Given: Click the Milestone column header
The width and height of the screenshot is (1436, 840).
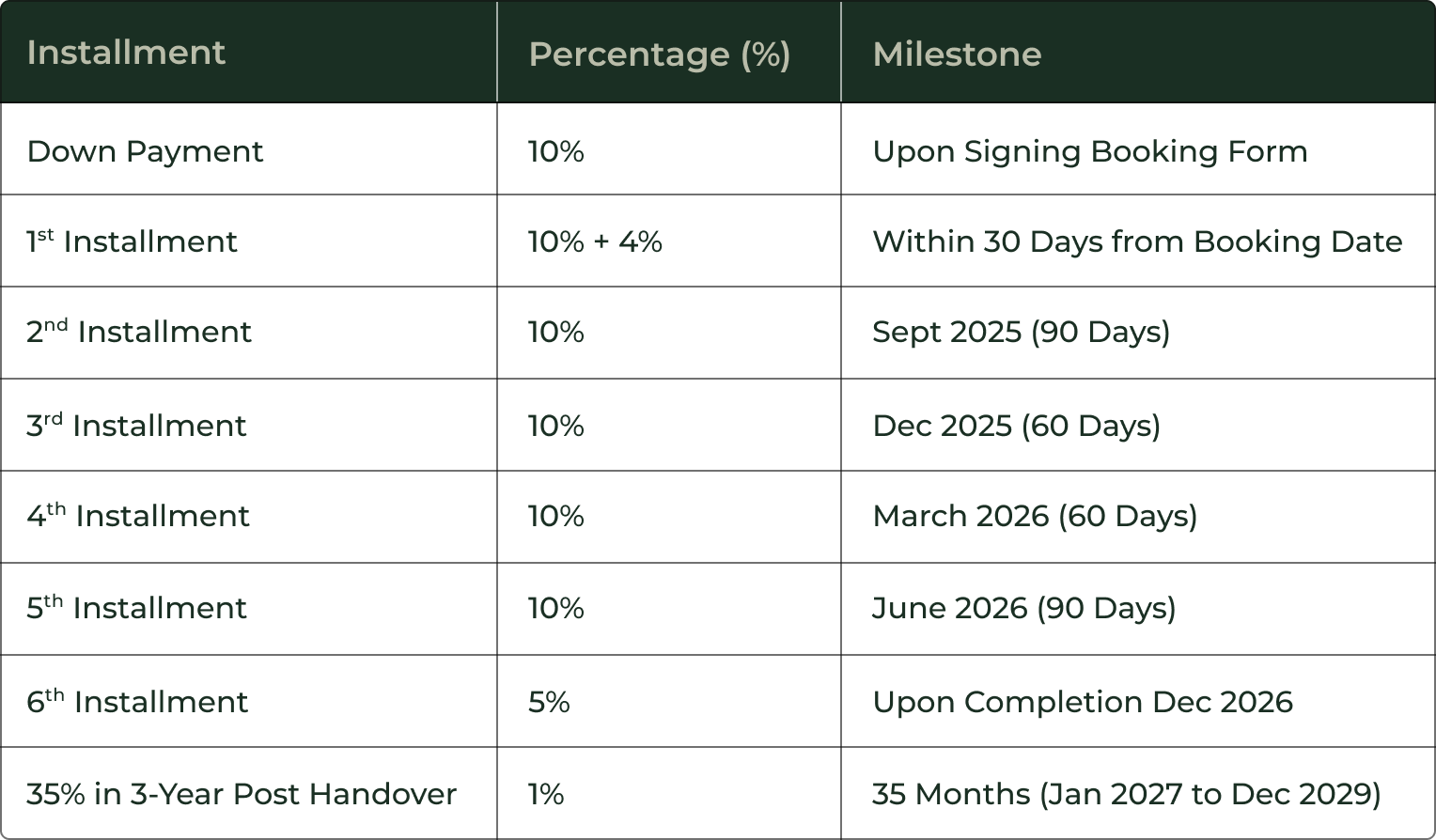Looking at the screenshot, I should pos(957,54).
